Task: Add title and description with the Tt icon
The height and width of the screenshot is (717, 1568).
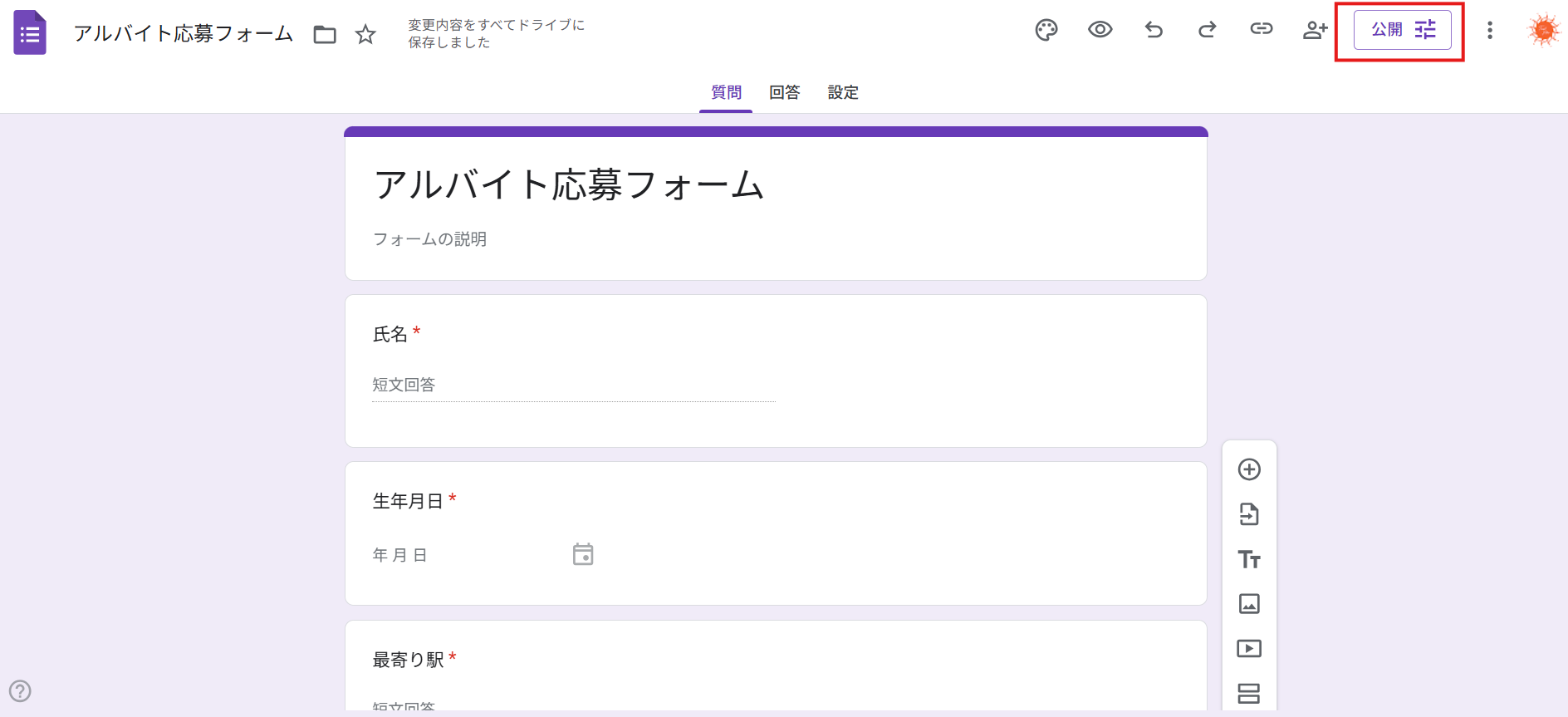Action: pyautogui.click(x=1249, y=559)
